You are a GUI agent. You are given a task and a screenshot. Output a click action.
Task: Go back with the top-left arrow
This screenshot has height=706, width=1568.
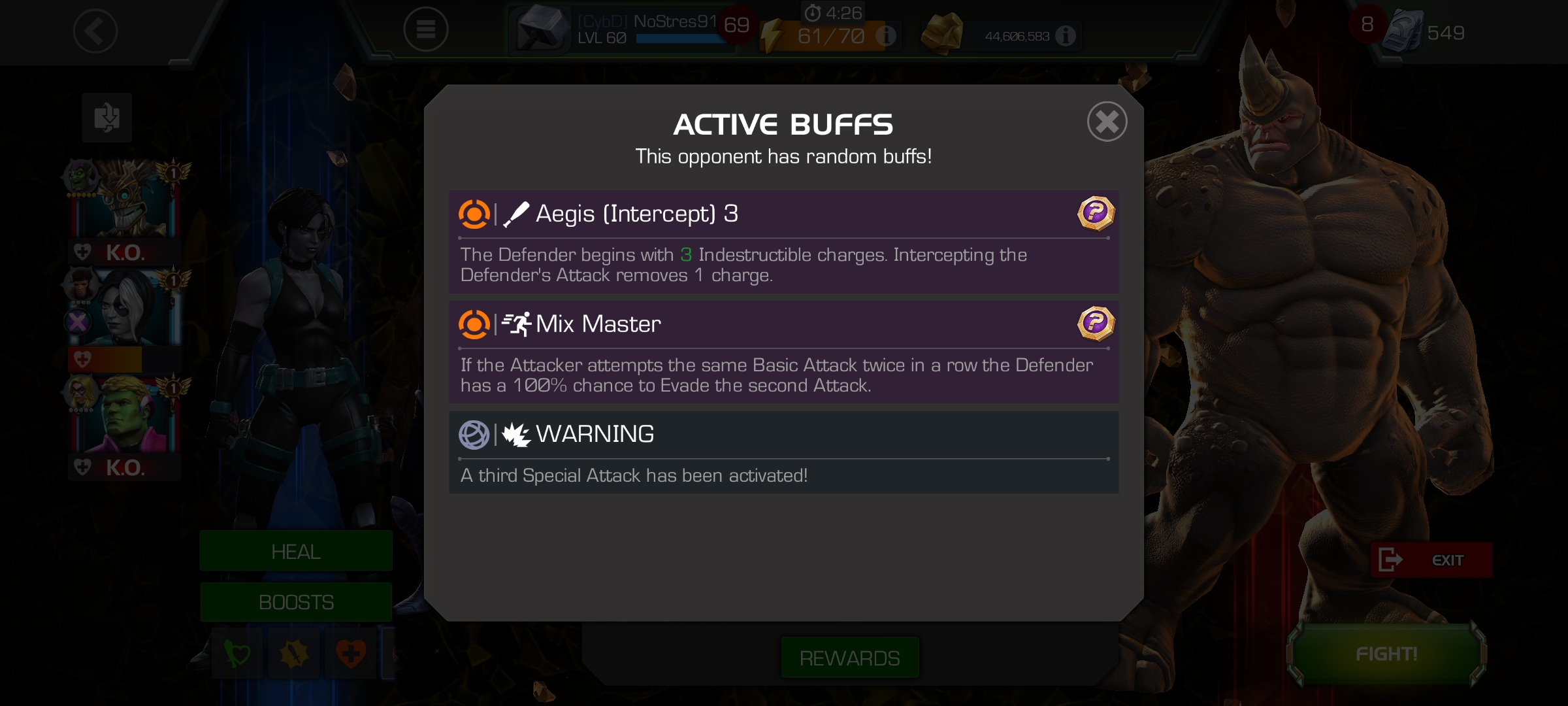95,31
